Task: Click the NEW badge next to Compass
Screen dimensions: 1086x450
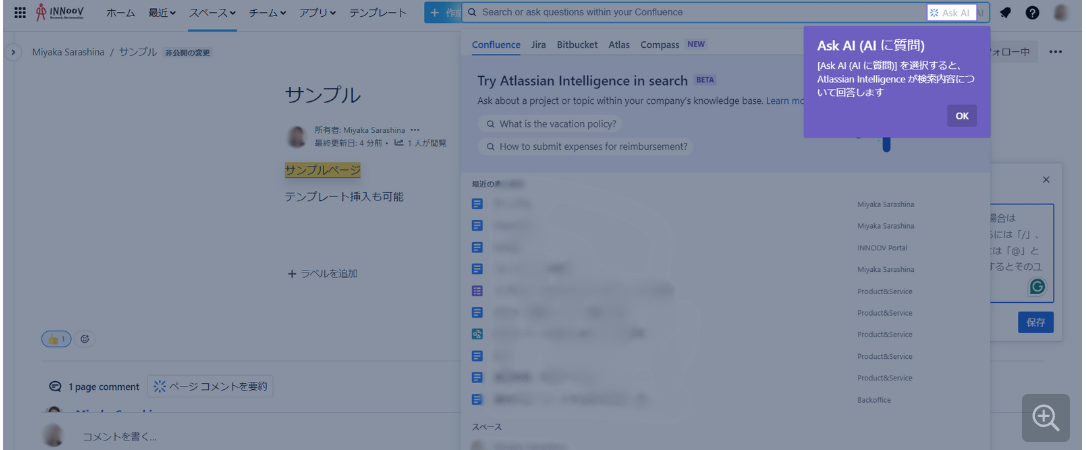Action: pos(696,45)
